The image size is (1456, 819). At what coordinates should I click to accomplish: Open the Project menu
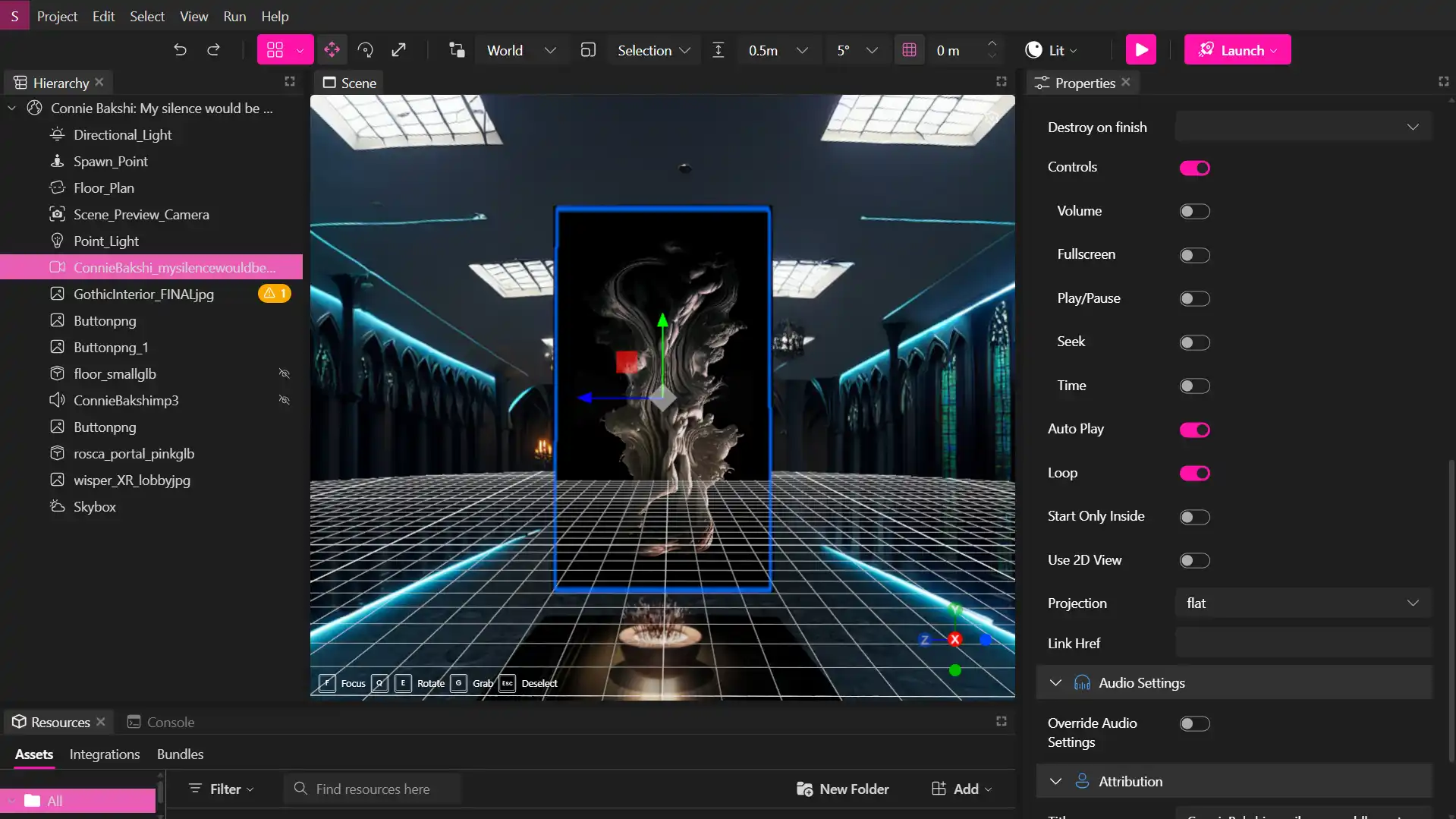point(57,16)
